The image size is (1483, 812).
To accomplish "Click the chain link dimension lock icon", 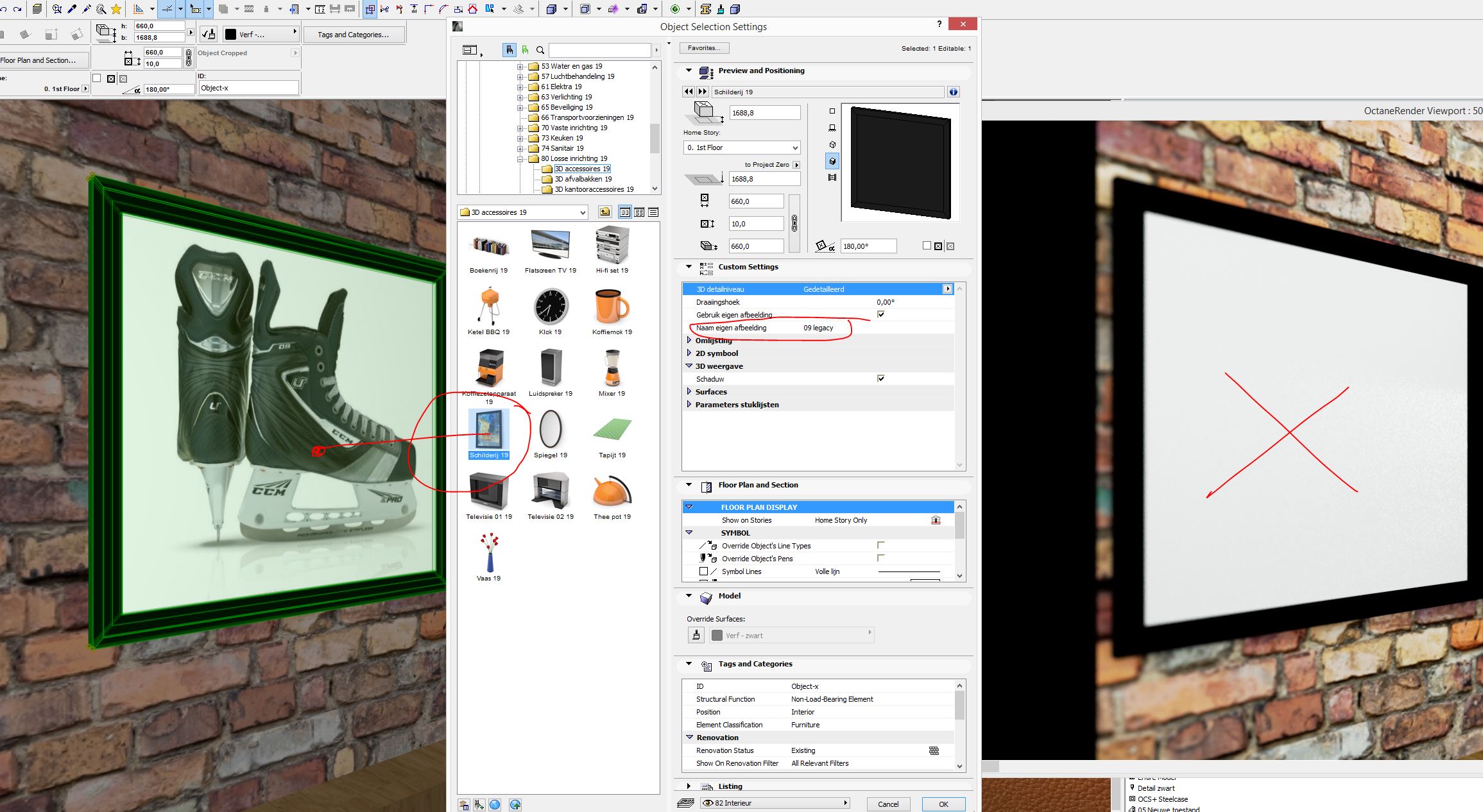I will (x=794, y=223).
